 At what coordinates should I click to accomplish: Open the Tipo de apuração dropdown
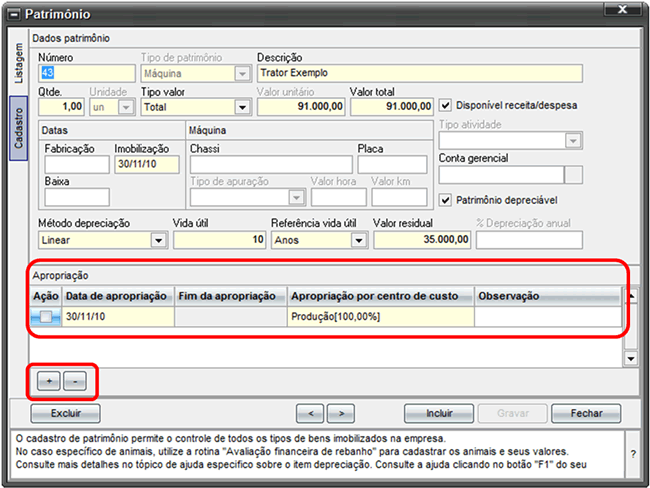pyautogui.click(x=296, y=197)
